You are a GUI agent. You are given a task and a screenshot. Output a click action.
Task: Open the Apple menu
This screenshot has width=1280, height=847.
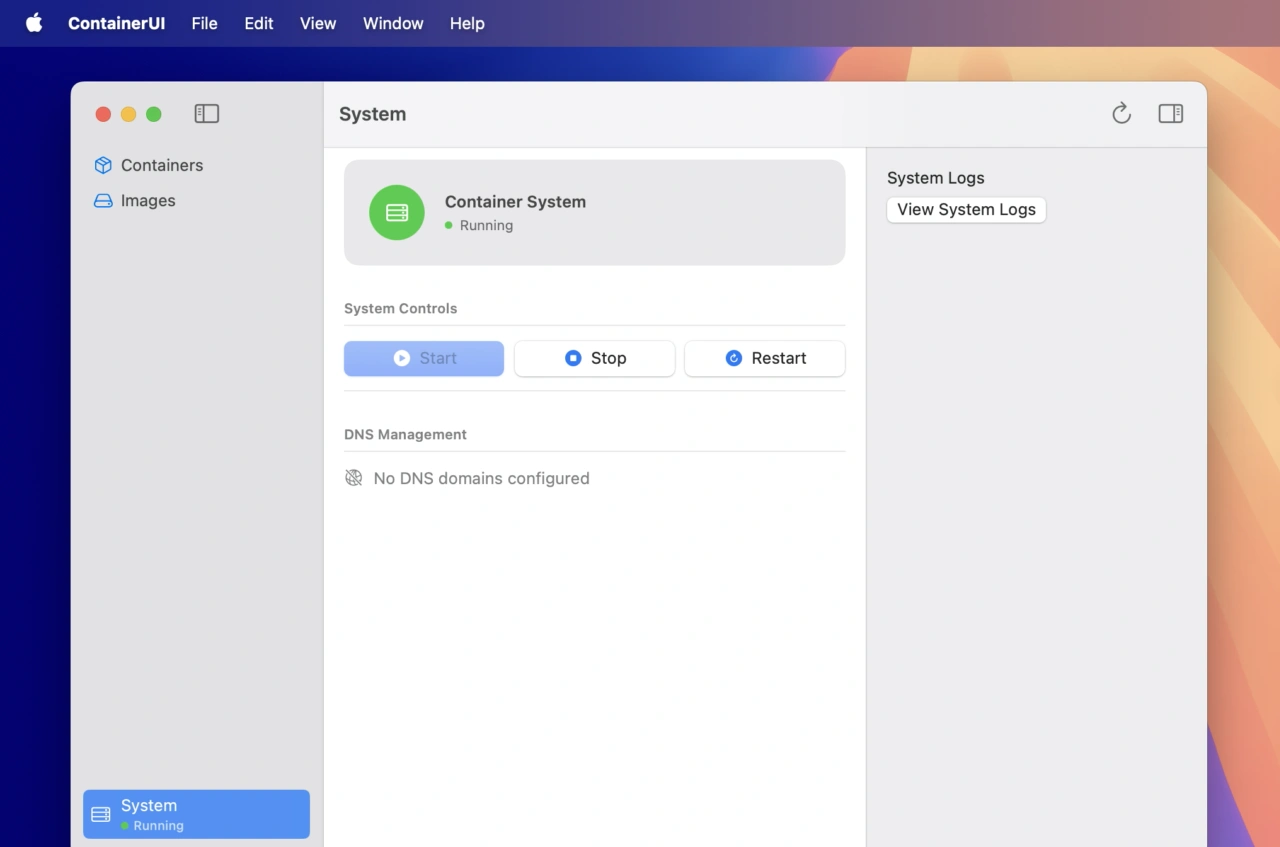point(34,23)
